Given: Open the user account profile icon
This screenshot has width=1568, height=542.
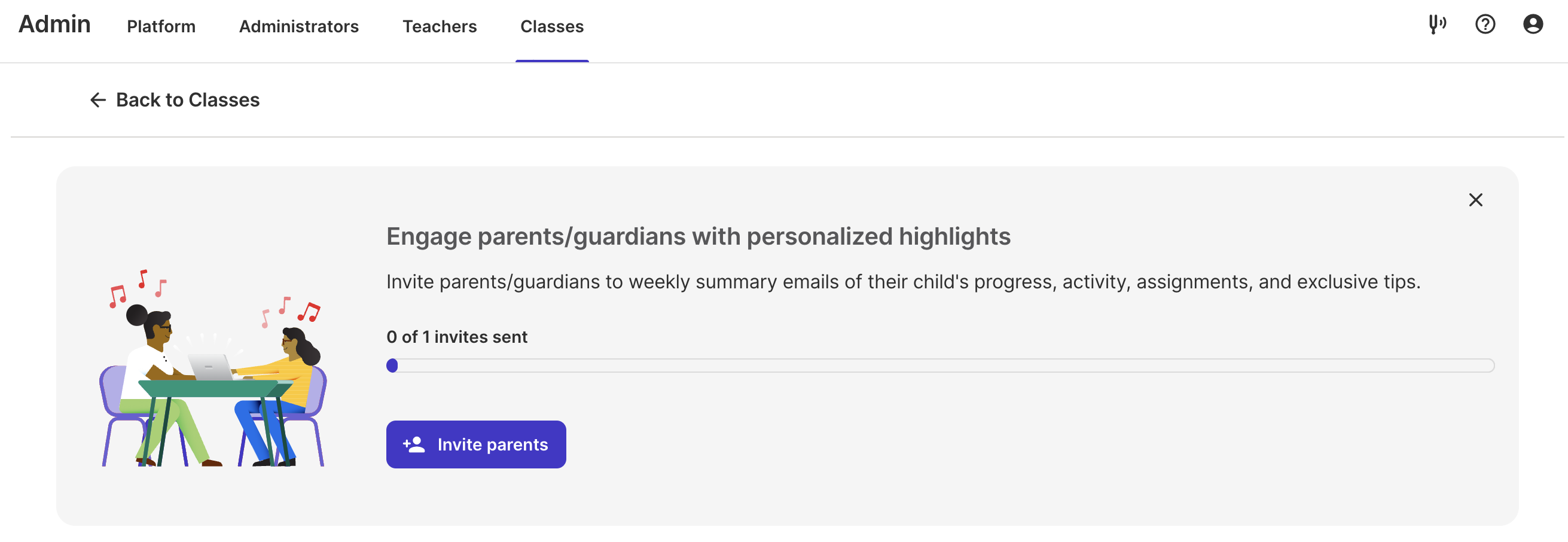Looking at the screenshot, I should (1533, 25).
